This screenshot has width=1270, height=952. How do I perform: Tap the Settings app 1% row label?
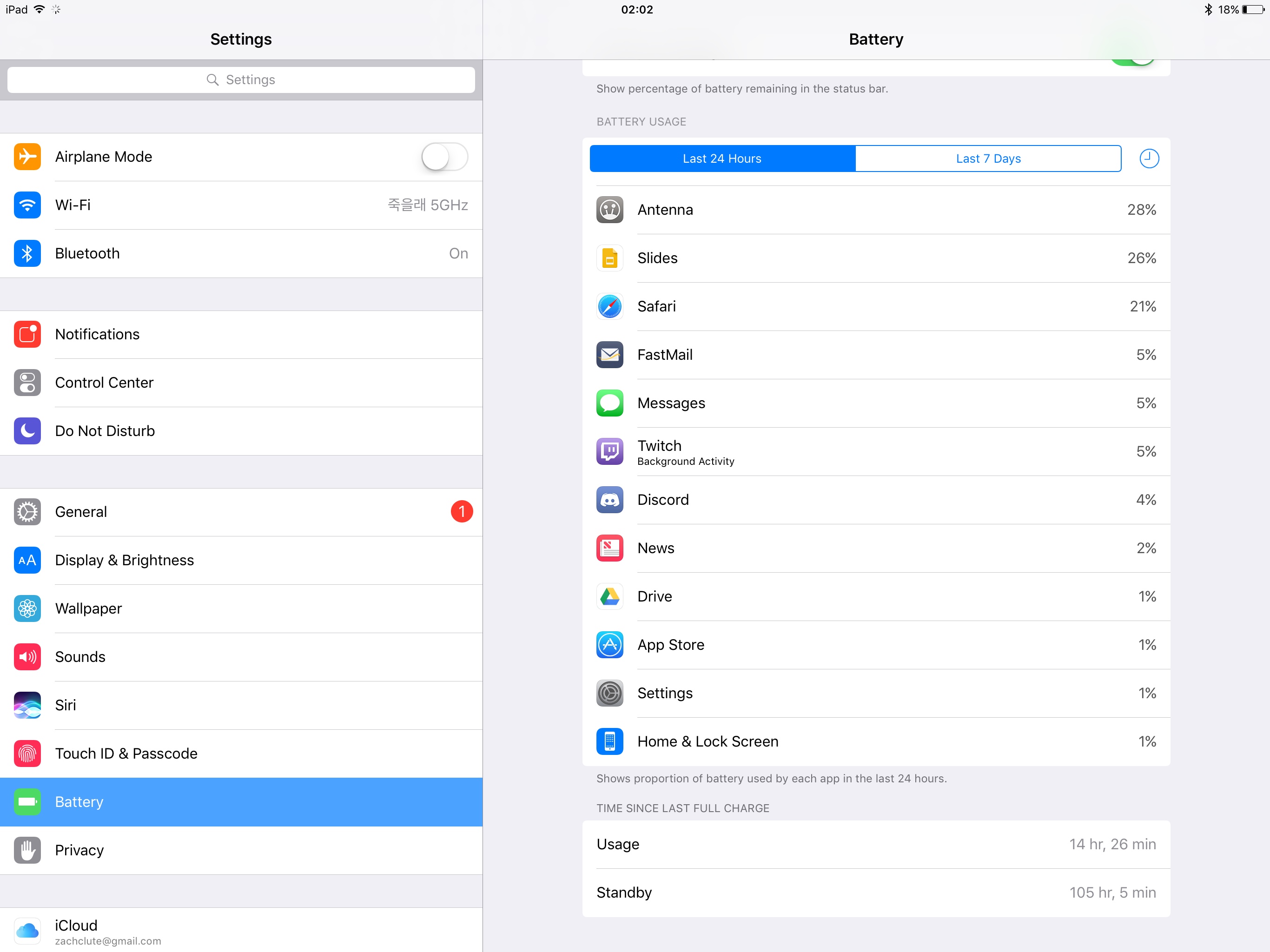click(x=665, y=693)
